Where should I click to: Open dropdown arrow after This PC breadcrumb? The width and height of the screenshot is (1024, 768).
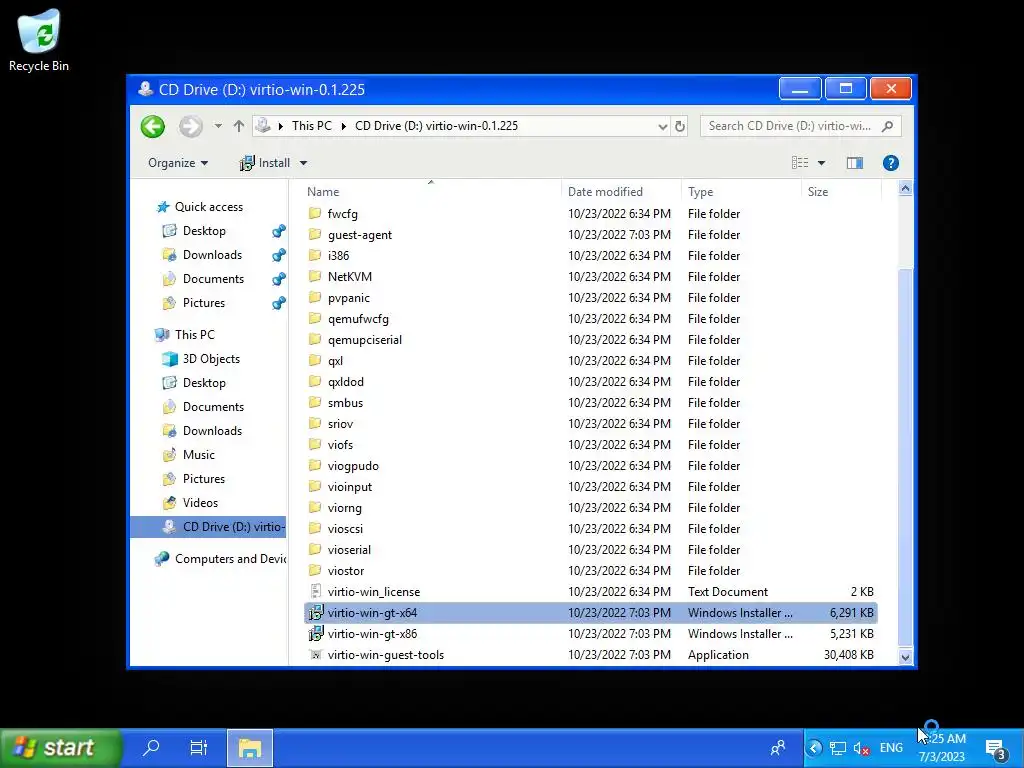click(x=344, y=126)
